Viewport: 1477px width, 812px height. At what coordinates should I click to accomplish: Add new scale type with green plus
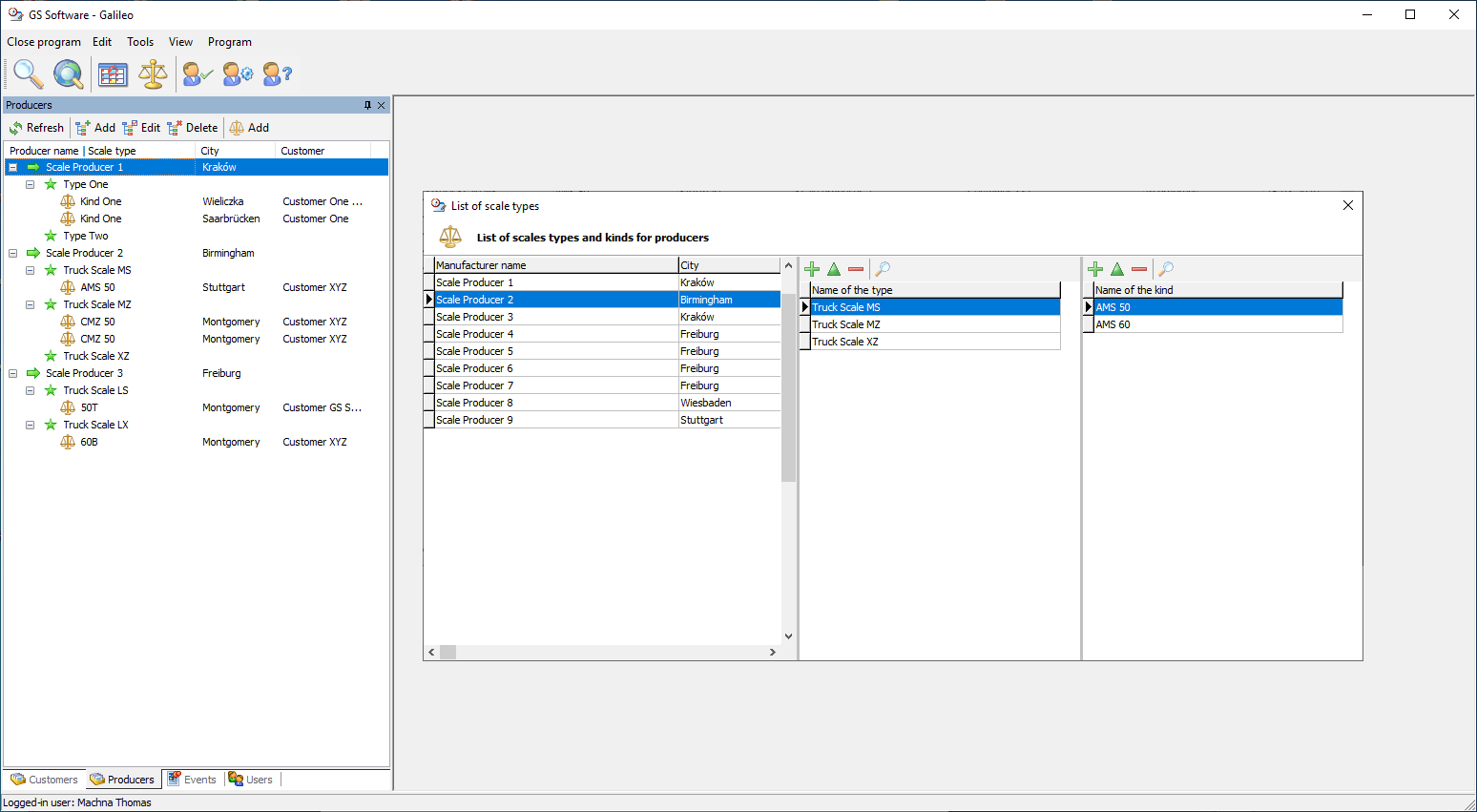[x=812, y=269]
